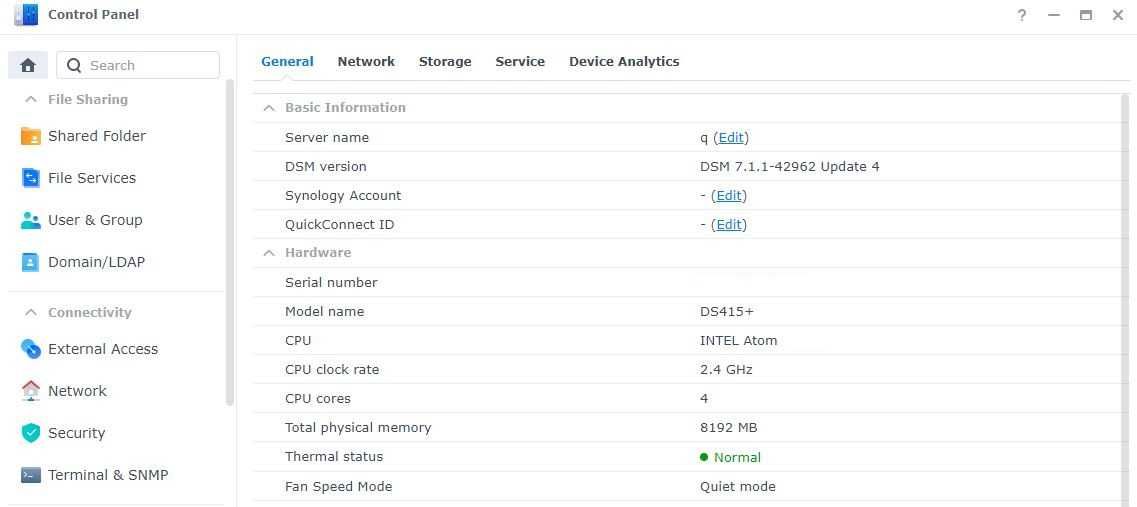
Task: Click the Thermal status label
Action: (x=334, y=456)
